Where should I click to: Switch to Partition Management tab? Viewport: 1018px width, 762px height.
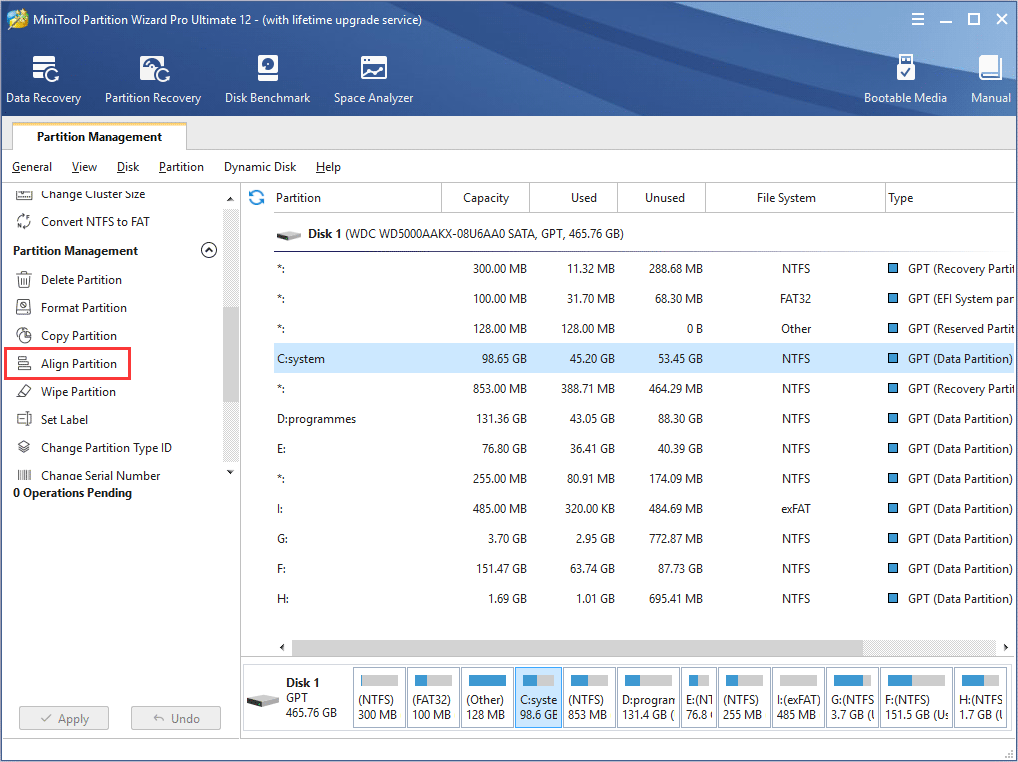click(99, 137)
